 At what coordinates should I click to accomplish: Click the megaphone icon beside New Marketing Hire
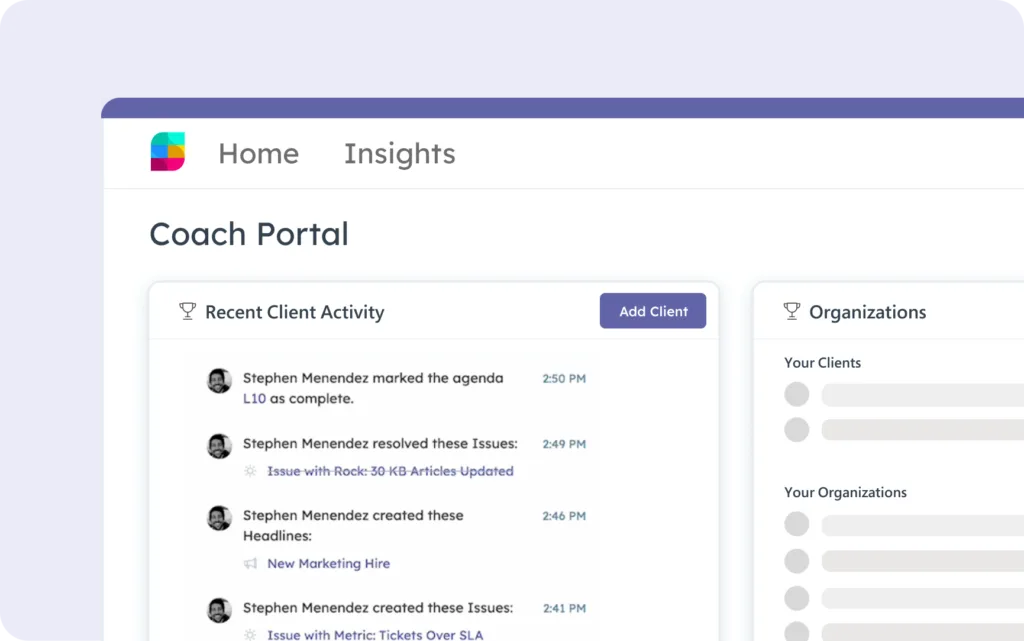250,564
